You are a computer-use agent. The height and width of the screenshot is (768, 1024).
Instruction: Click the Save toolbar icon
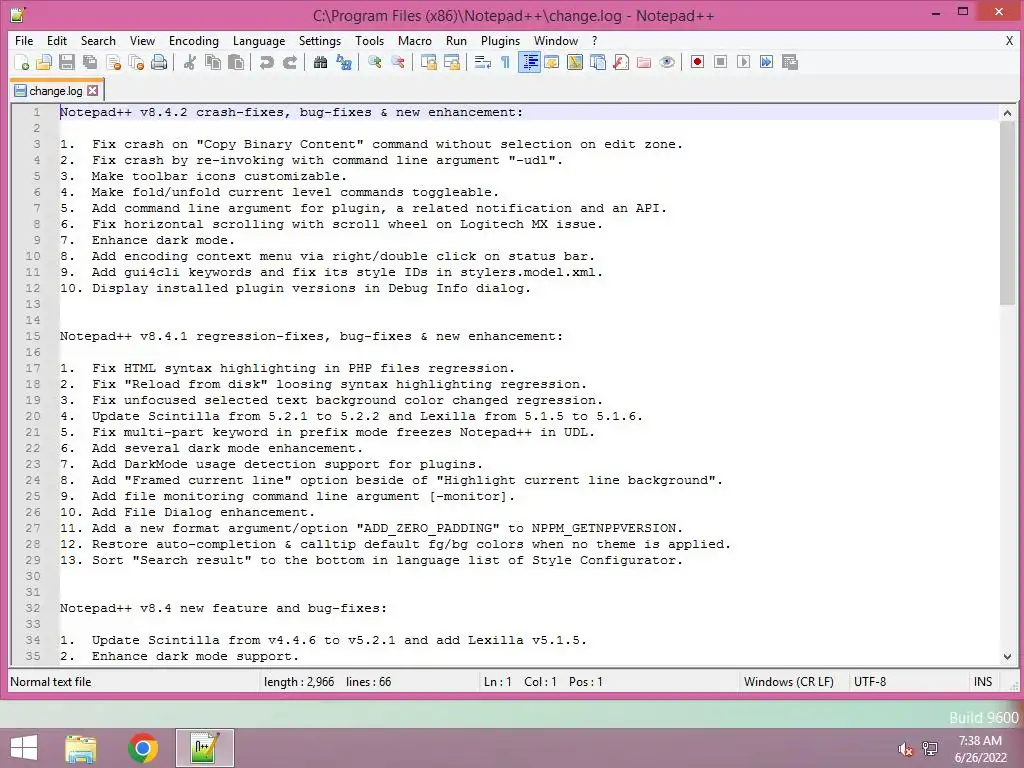[x=67, y=63]
